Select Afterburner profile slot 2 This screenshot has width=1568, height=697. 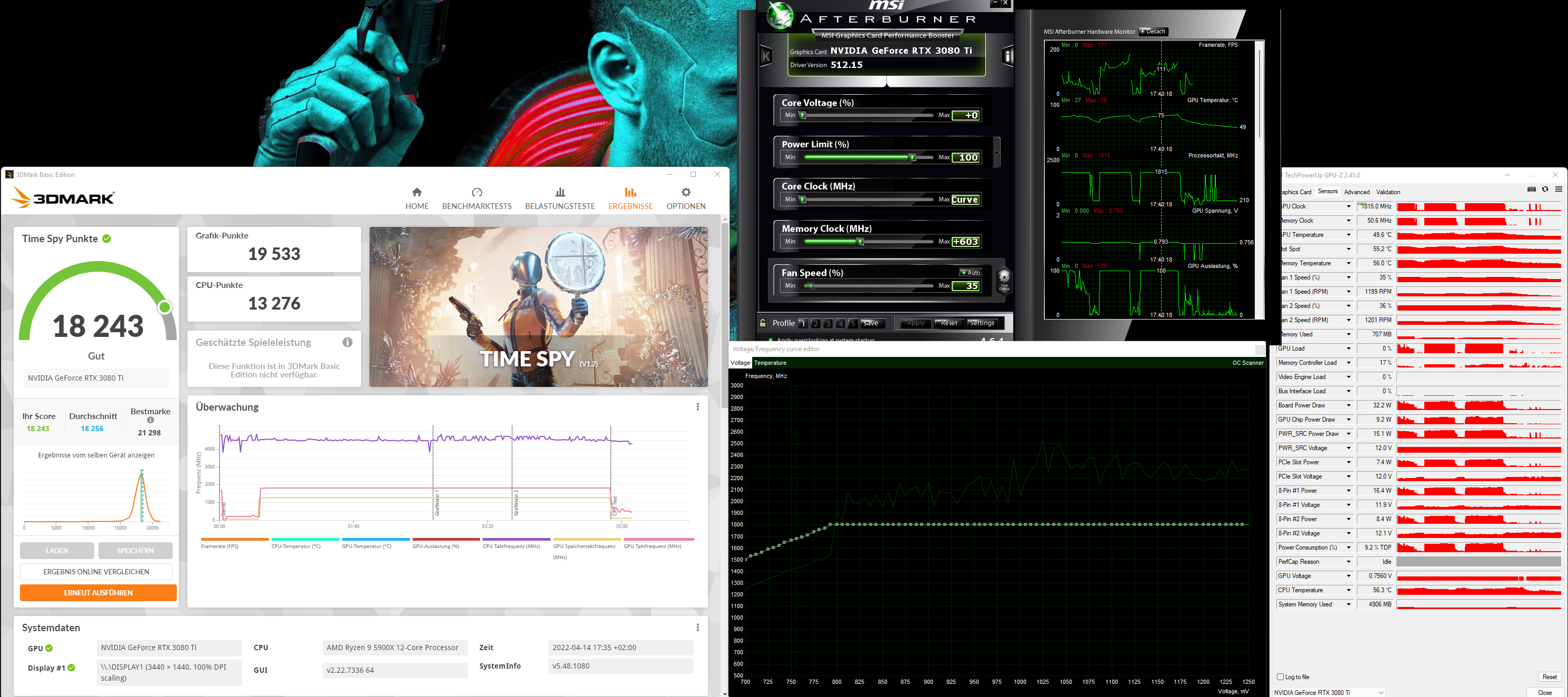click(816, 323)
